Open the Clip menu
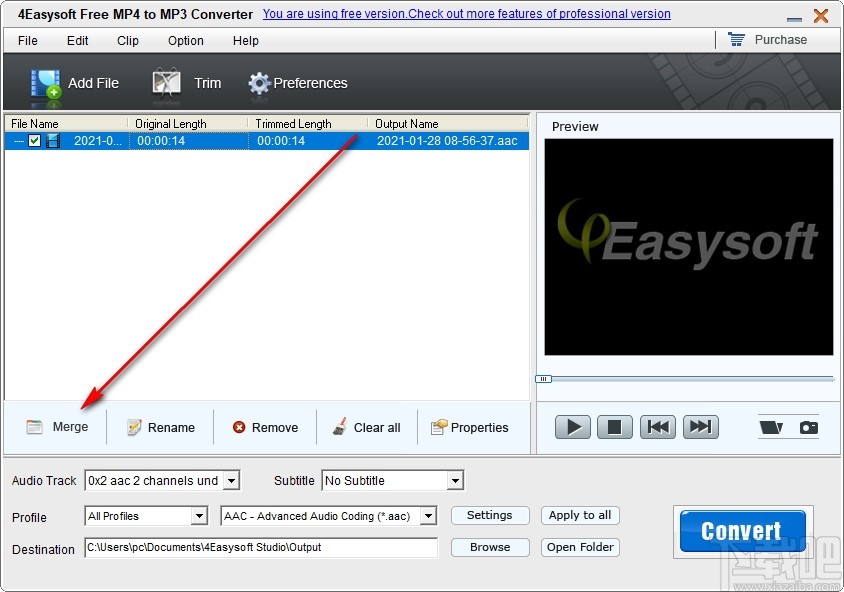 tap(127, 41)
